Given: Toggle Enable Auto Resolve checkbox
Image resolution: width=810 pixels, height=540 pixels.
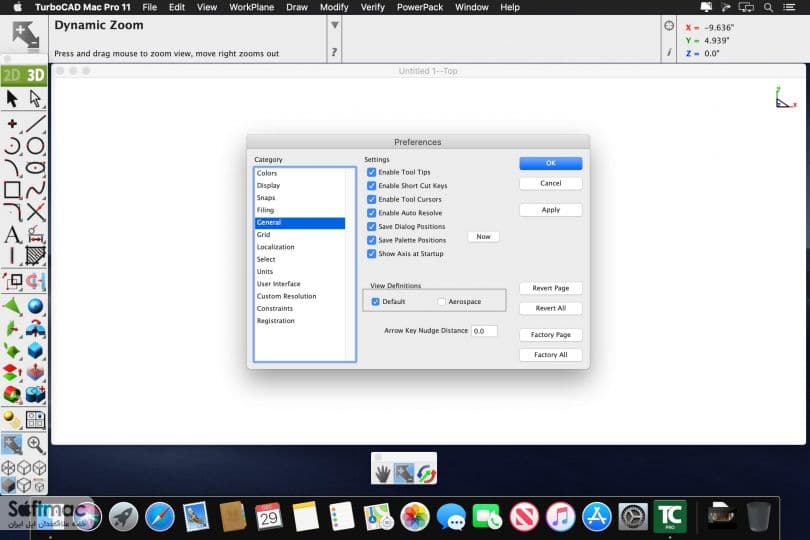Looking at the screenshot, I should (371, 213).
